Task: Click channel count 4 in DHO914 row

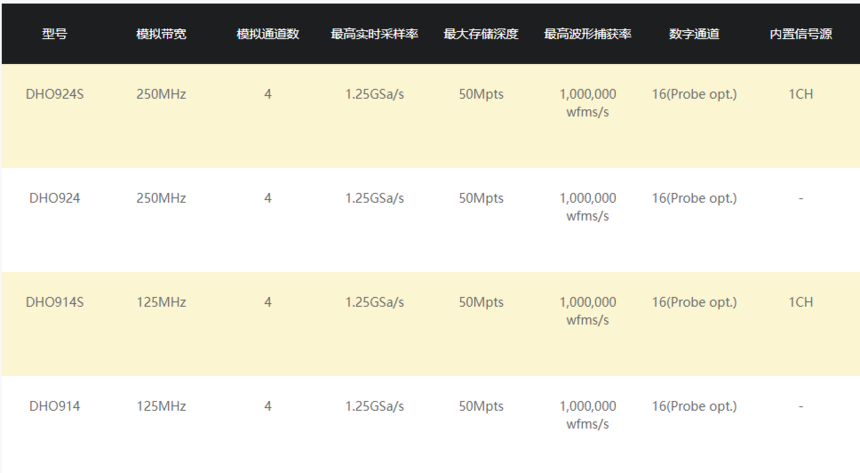Action: [x=268, y=406]
